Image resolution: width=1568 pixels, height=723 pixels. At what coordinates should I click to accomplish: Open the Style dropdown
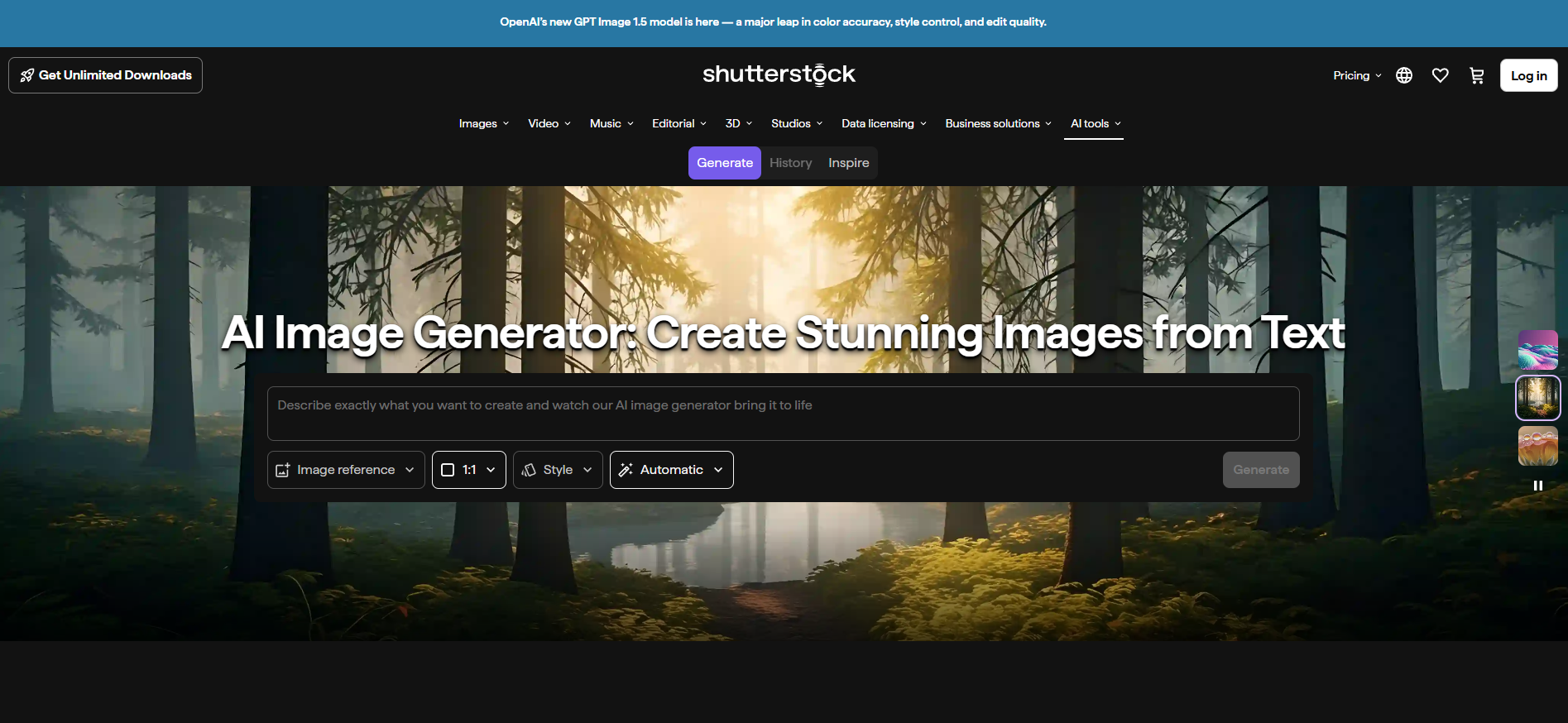(x=558, y=470)
